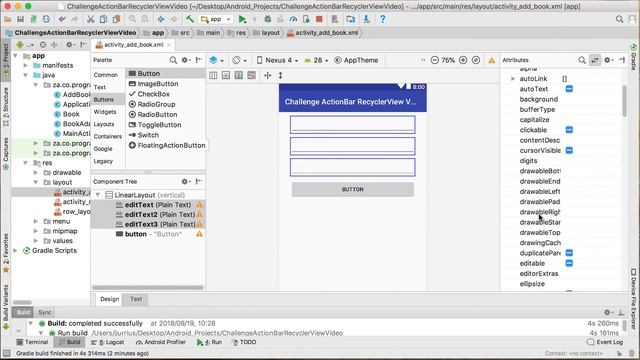Open SDK Manager download icon in toolbar
640x360 pixels.
click(x=366, y=19)
